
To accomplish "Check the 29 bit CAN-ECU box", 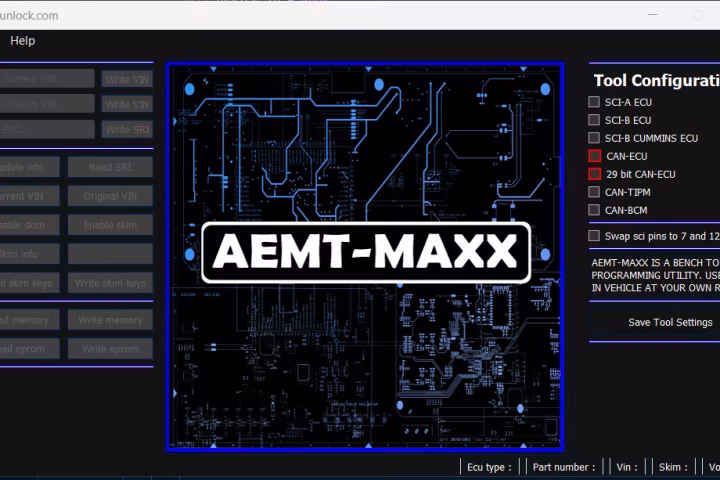I will click(x=594, y=174).
